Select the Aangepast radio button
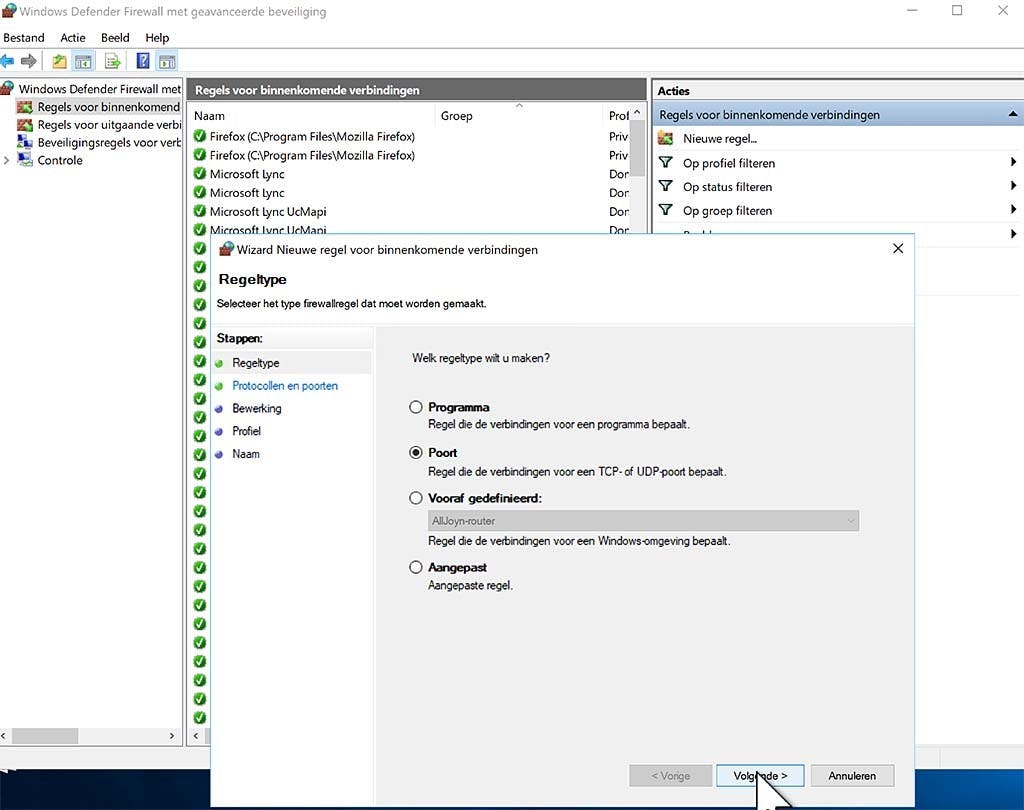Screen dimensions: 1024x810 (415, 567)
